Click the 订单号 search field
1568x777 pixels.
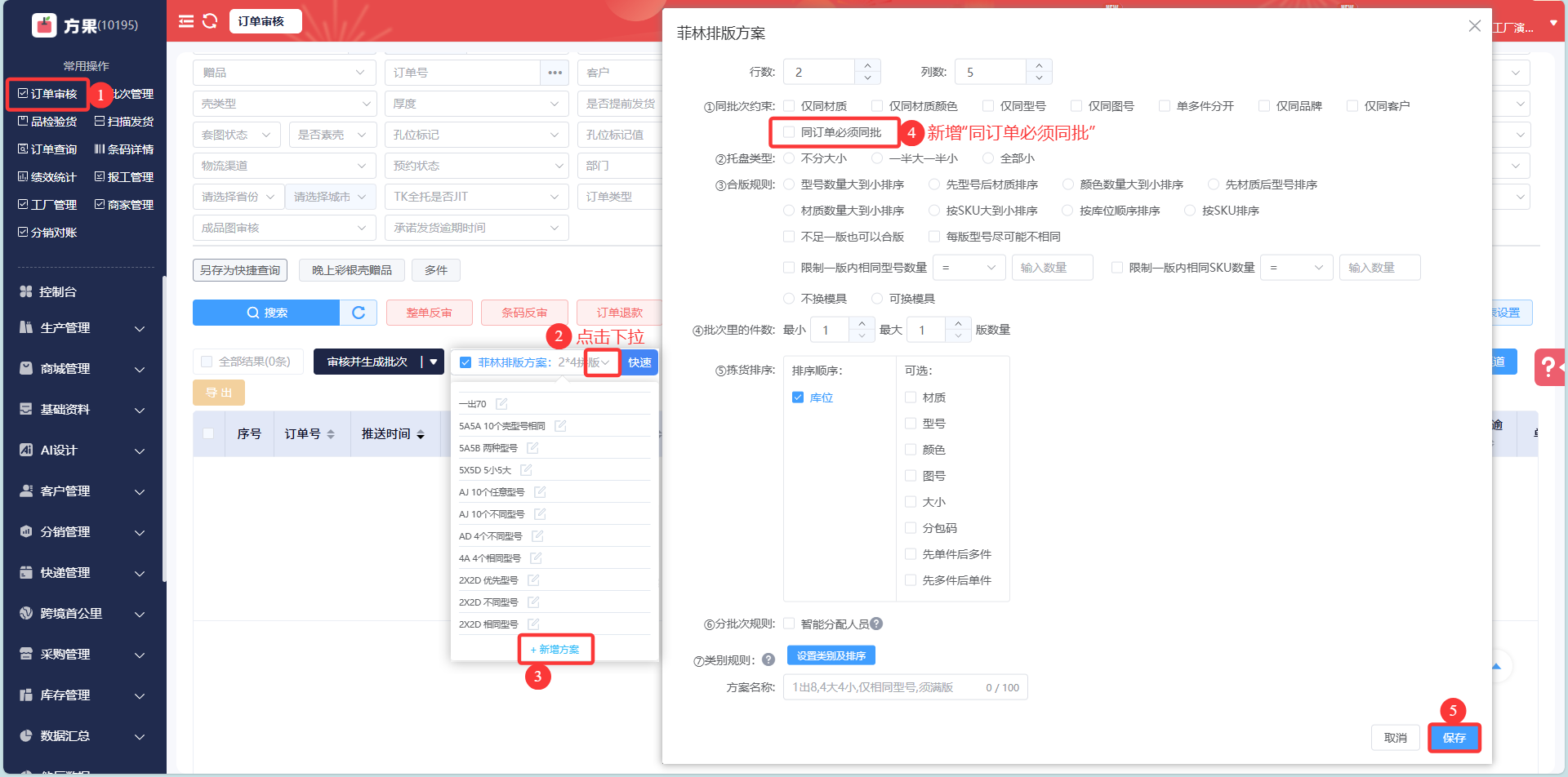tap(463, 73)
